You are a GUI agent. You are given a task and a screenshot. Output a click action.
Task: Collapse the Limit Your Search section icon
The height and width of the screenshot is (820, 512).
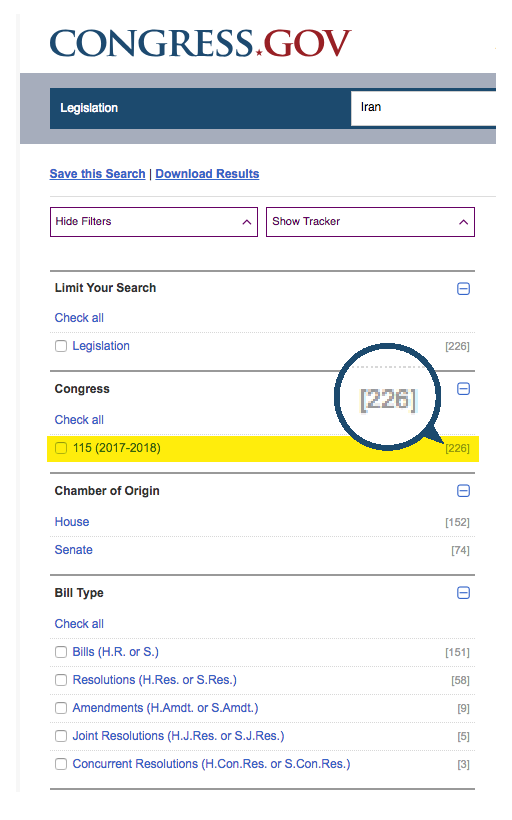point(463,289)
